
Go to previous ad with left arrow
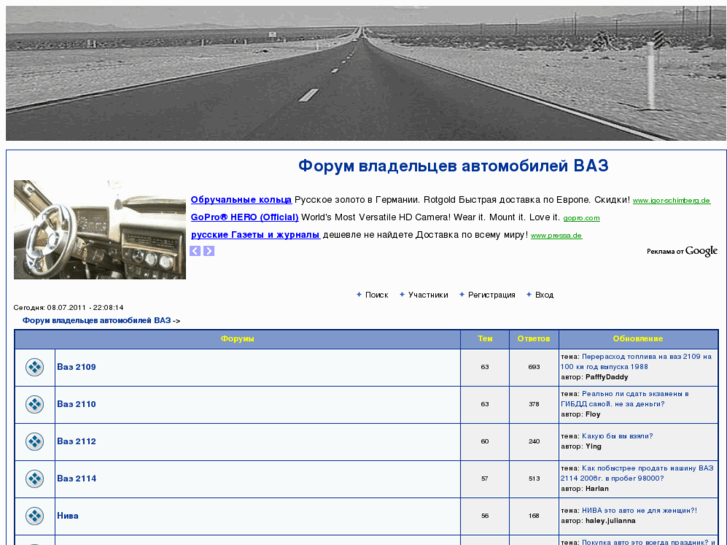pos(195,251)
